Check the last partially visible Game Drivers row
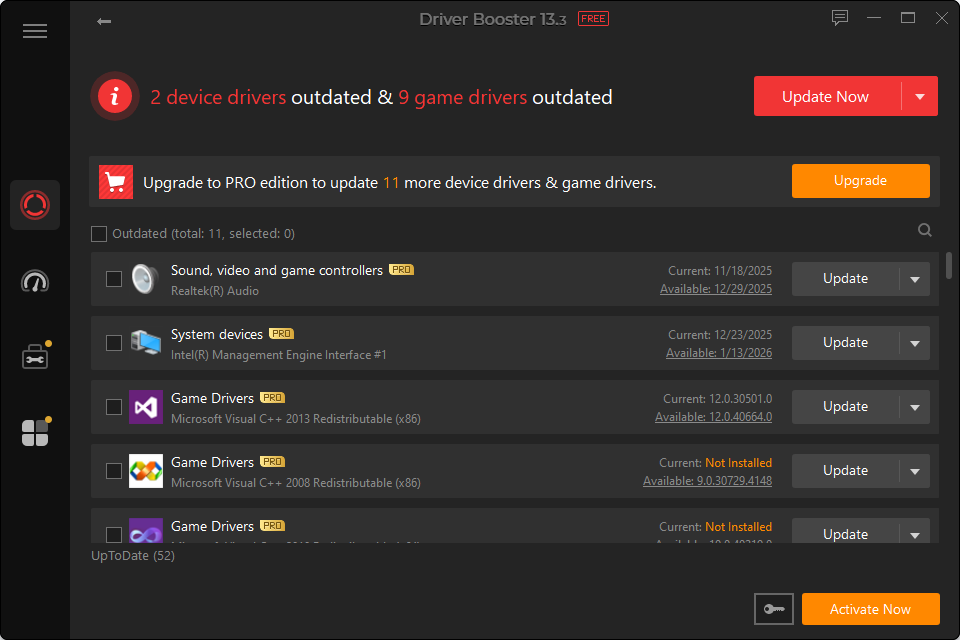This screenshot has height=640, width=960. click(x=114, y=535)
